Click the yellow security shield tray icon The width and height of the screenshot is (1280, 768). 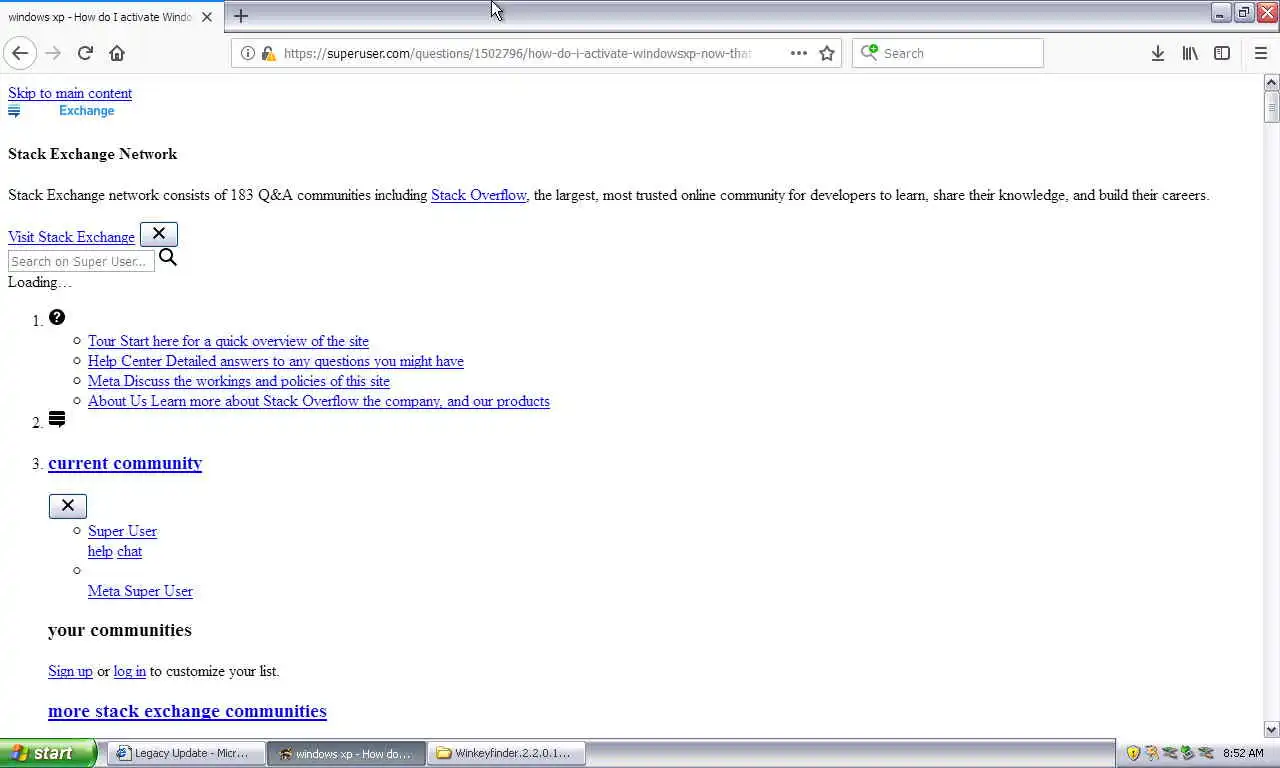[1133, 753]
